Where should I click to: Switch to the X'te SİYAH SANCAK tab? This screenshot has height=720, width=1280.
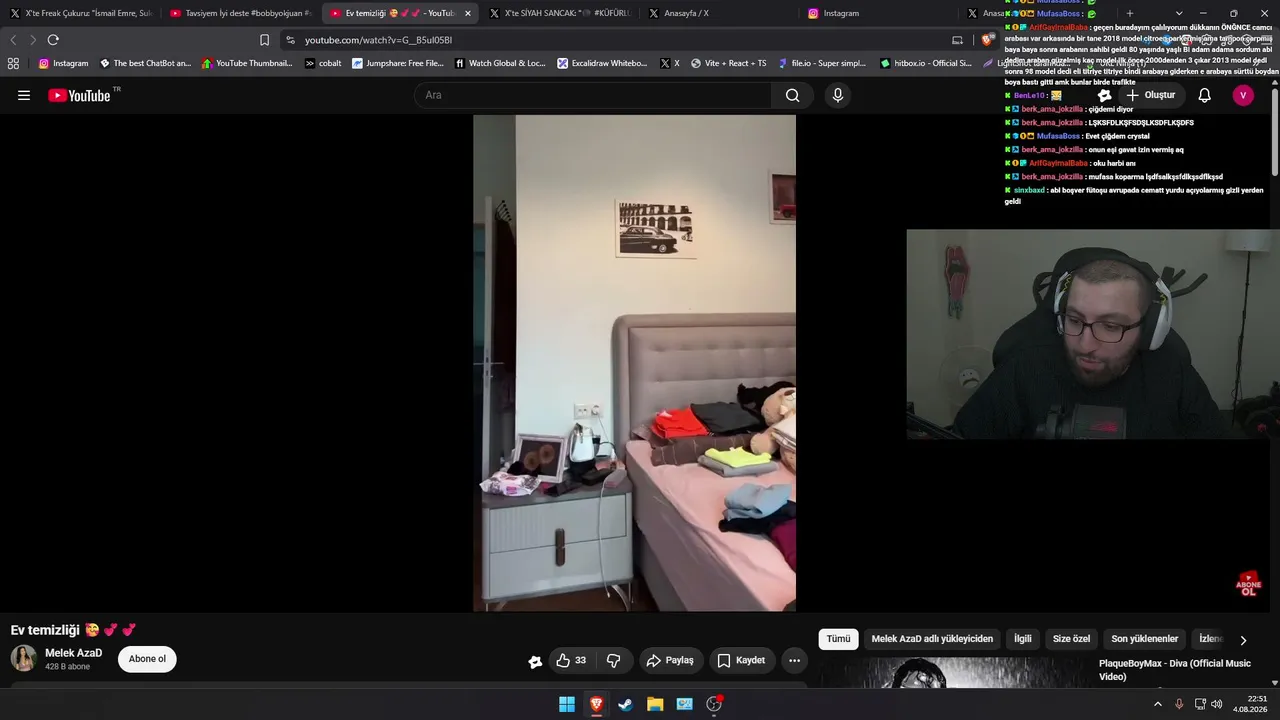click(560, 13)
